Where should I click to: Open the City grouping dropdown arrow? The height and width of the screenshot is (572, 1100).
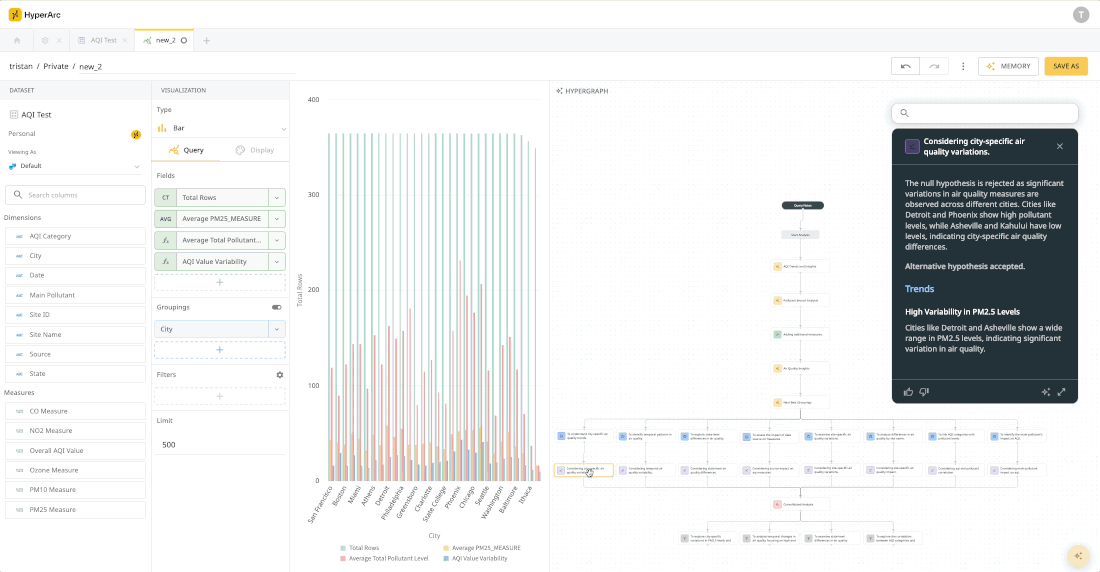coord(276,329)
